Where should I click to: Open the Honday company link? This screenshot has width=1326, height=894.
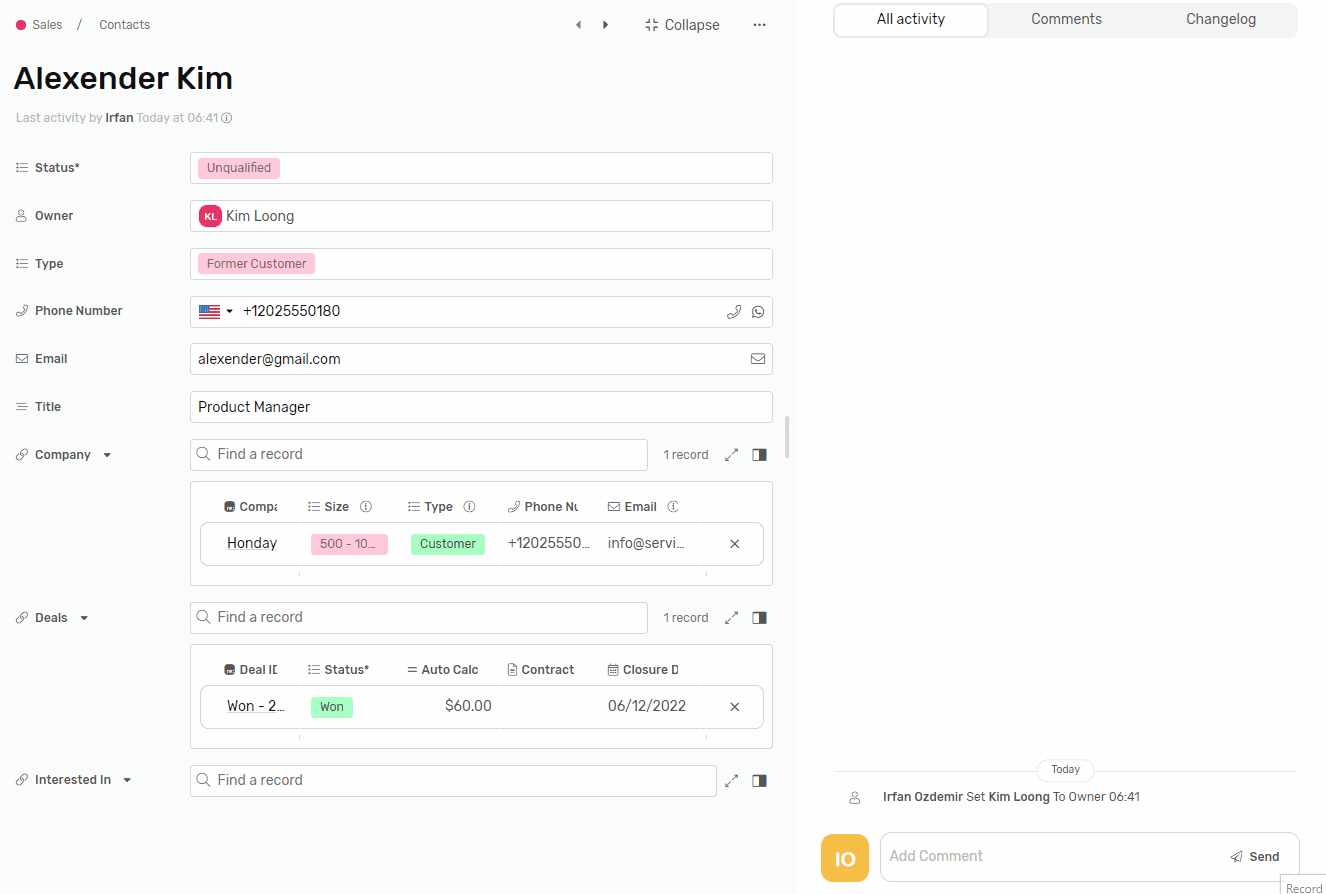(x=252, y=544)
